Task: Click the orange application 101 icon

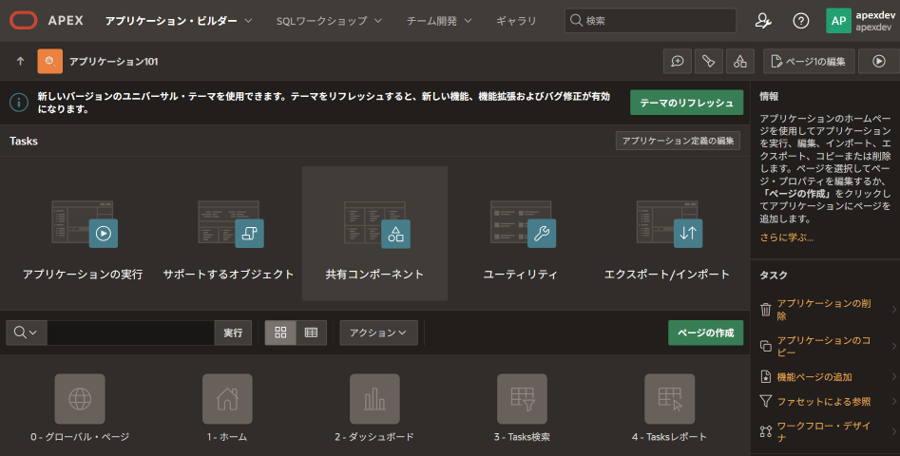Action: [50, 61]
